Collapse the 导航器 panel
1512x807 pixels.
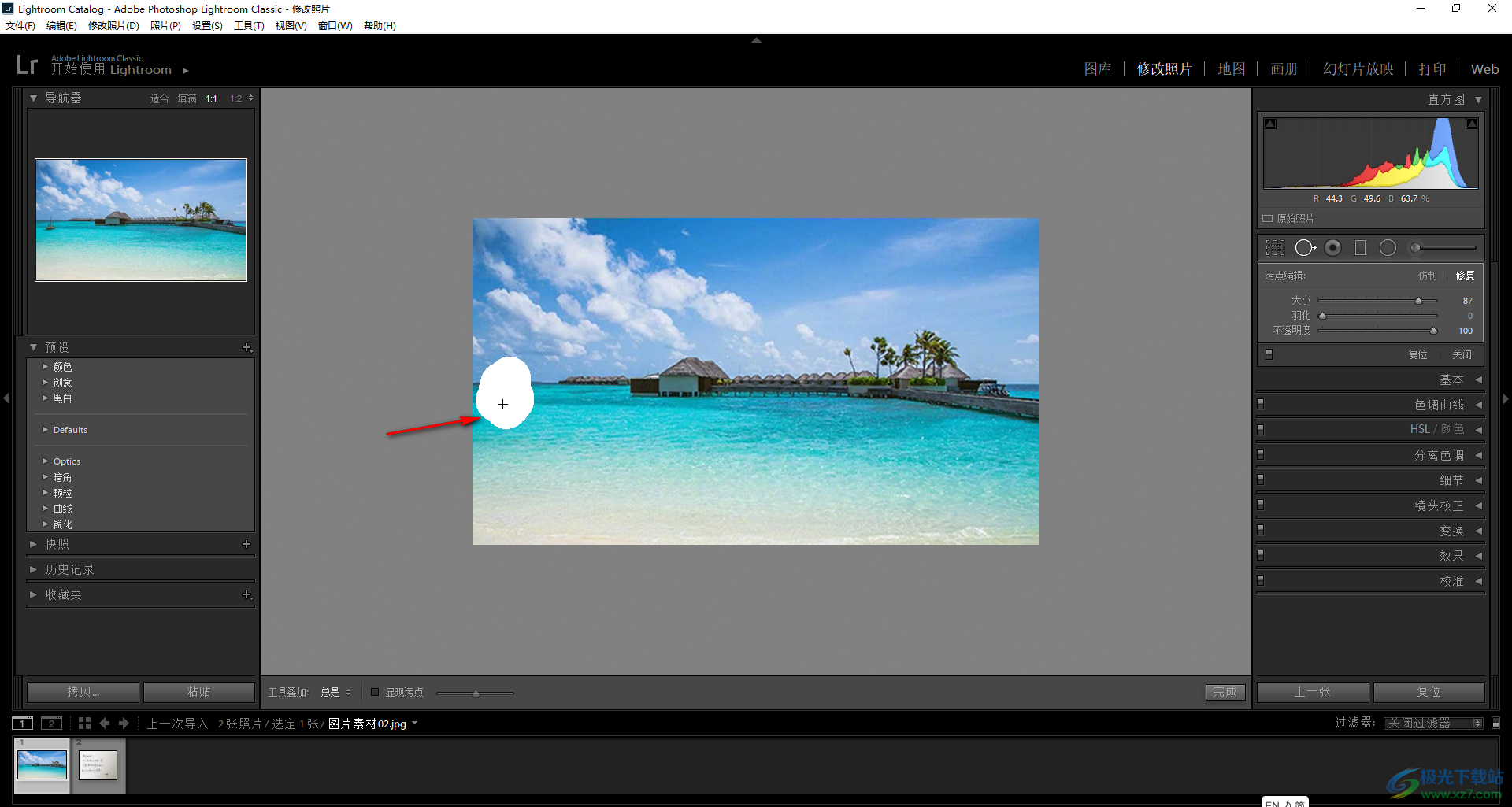point(33,98)
